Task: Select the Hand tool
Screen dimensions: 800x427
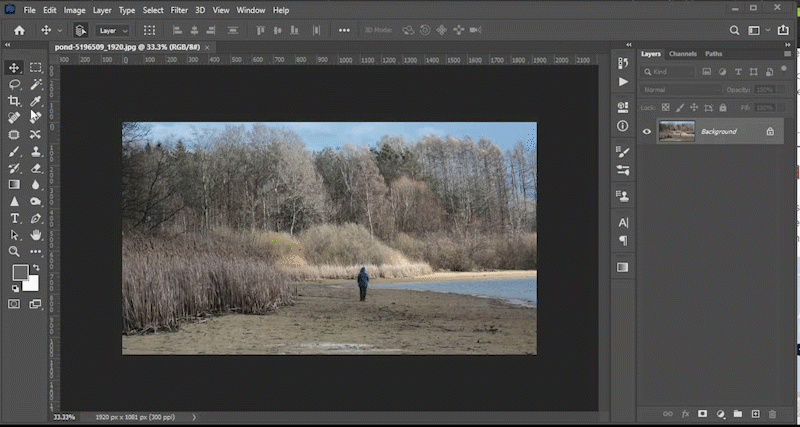Action: point(36,235)
